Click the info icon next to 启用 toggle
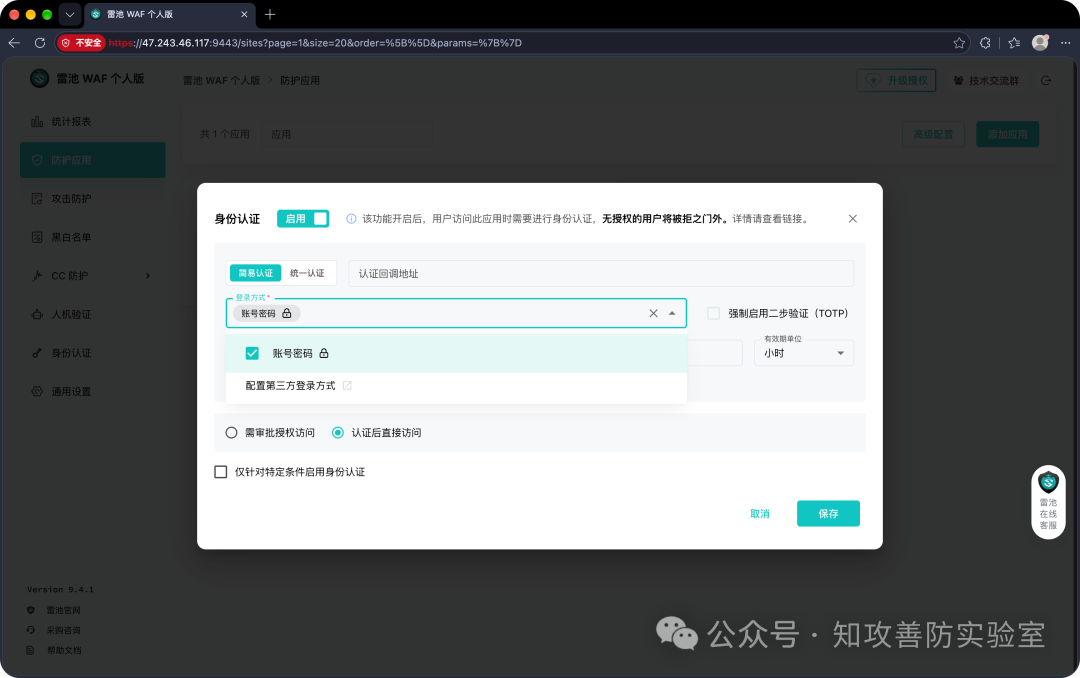 (x=351, y=218)
